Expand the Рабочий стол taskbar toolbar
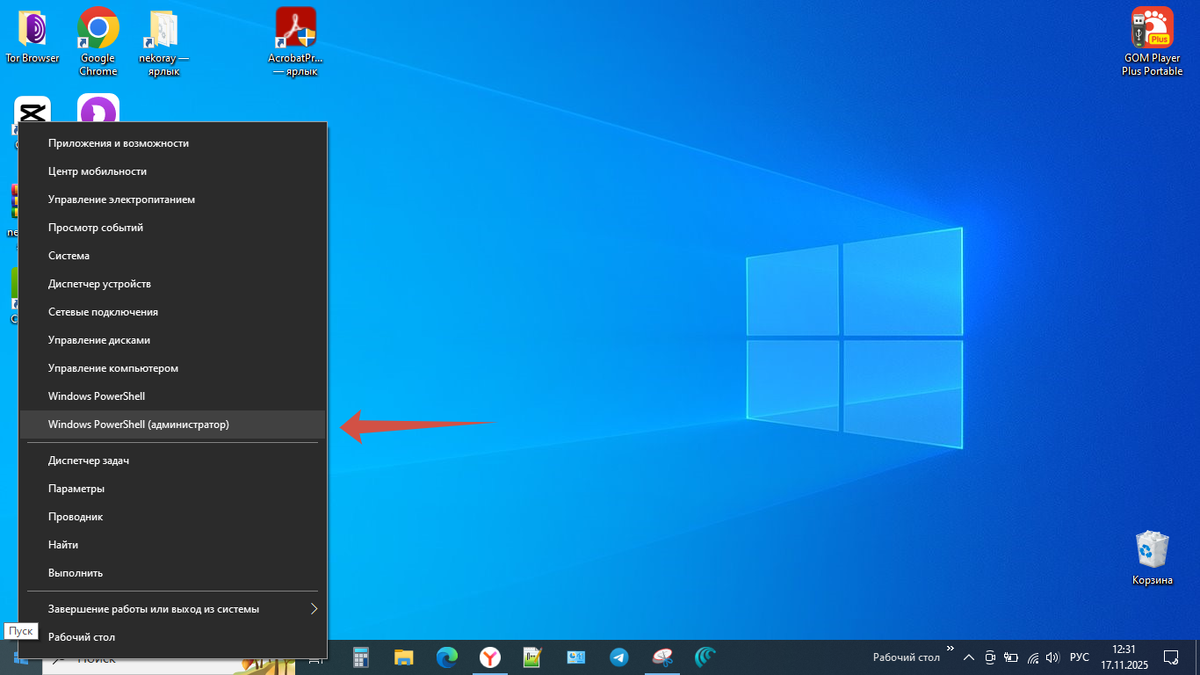The height and width of the screenshot is (675, 1200). click(952, 650)
